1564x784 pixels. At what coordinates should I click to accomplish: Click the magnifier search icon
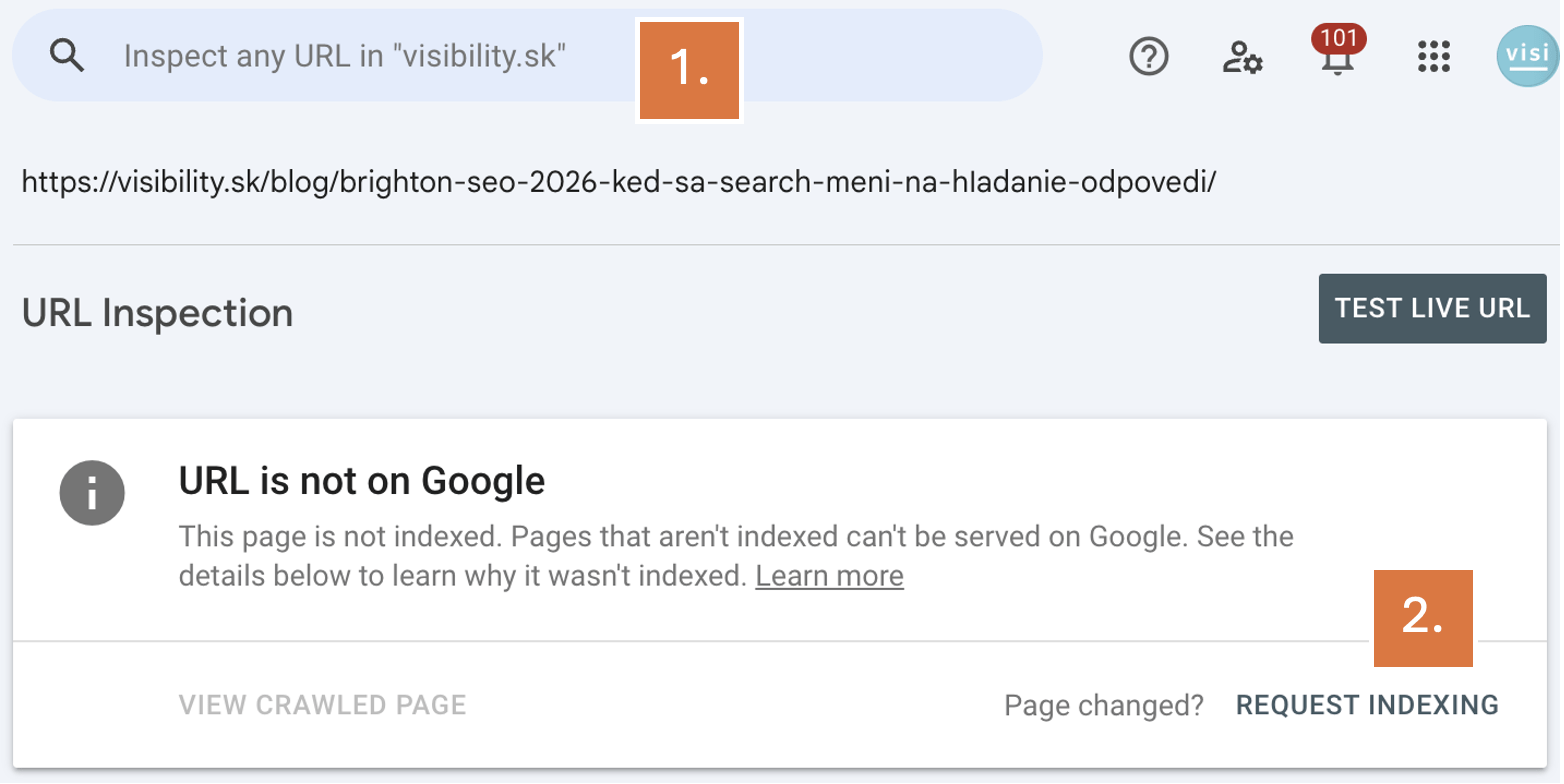[x=66, y=56]
